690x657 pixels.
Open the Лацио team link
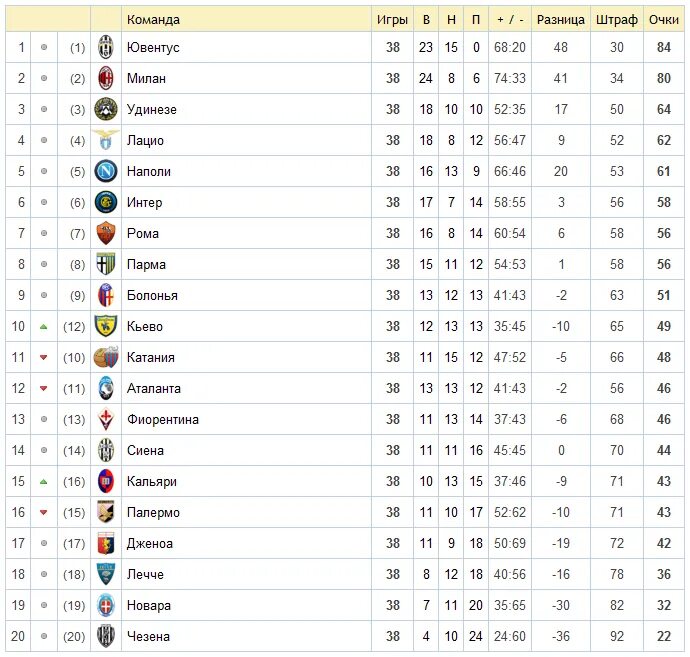point(145,140)
